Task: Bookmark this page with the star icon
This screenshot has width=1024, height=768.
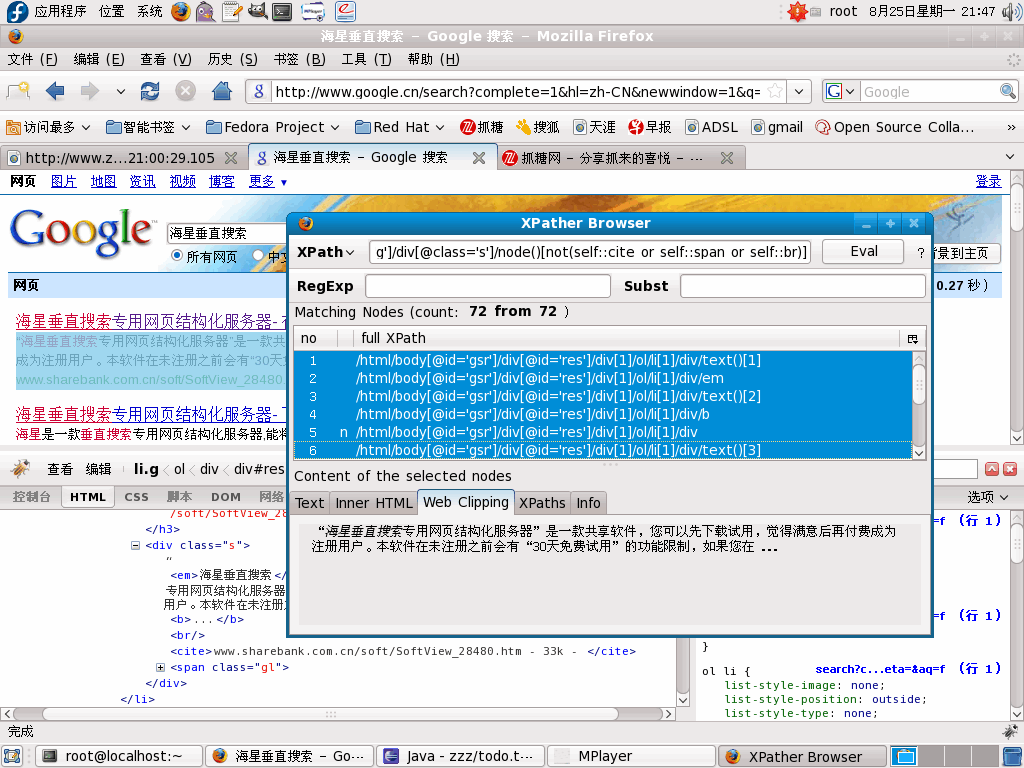Action: coord(775,91)
